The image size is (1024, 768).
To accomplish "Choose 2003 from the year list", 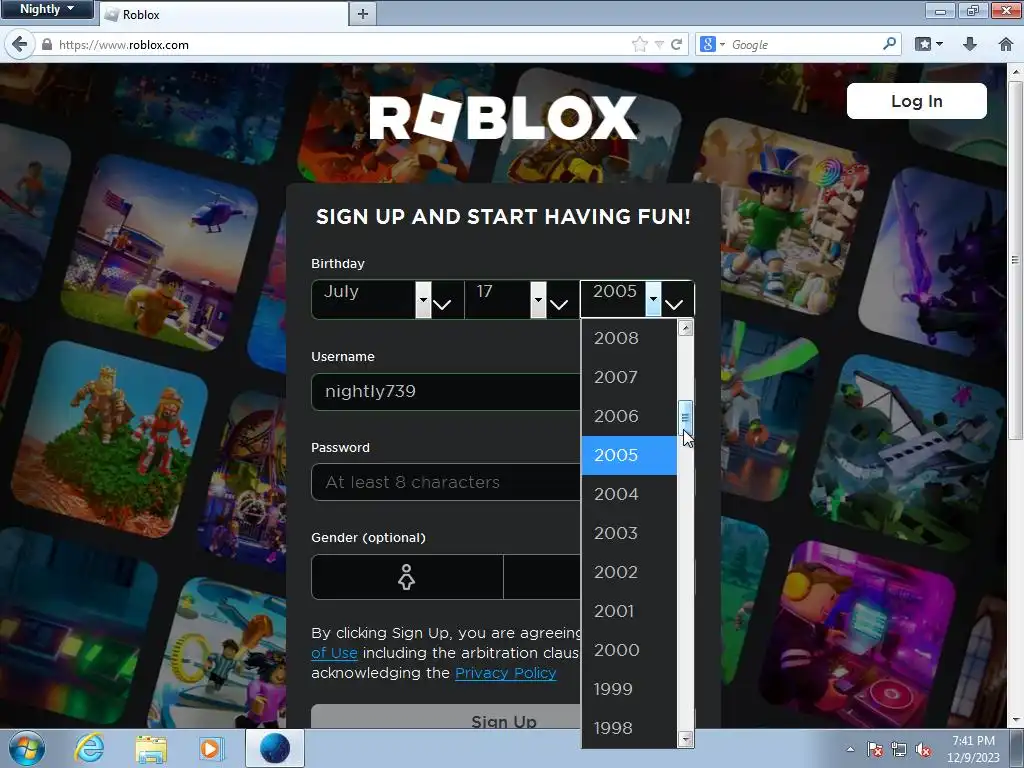I will tap(629, 534).
